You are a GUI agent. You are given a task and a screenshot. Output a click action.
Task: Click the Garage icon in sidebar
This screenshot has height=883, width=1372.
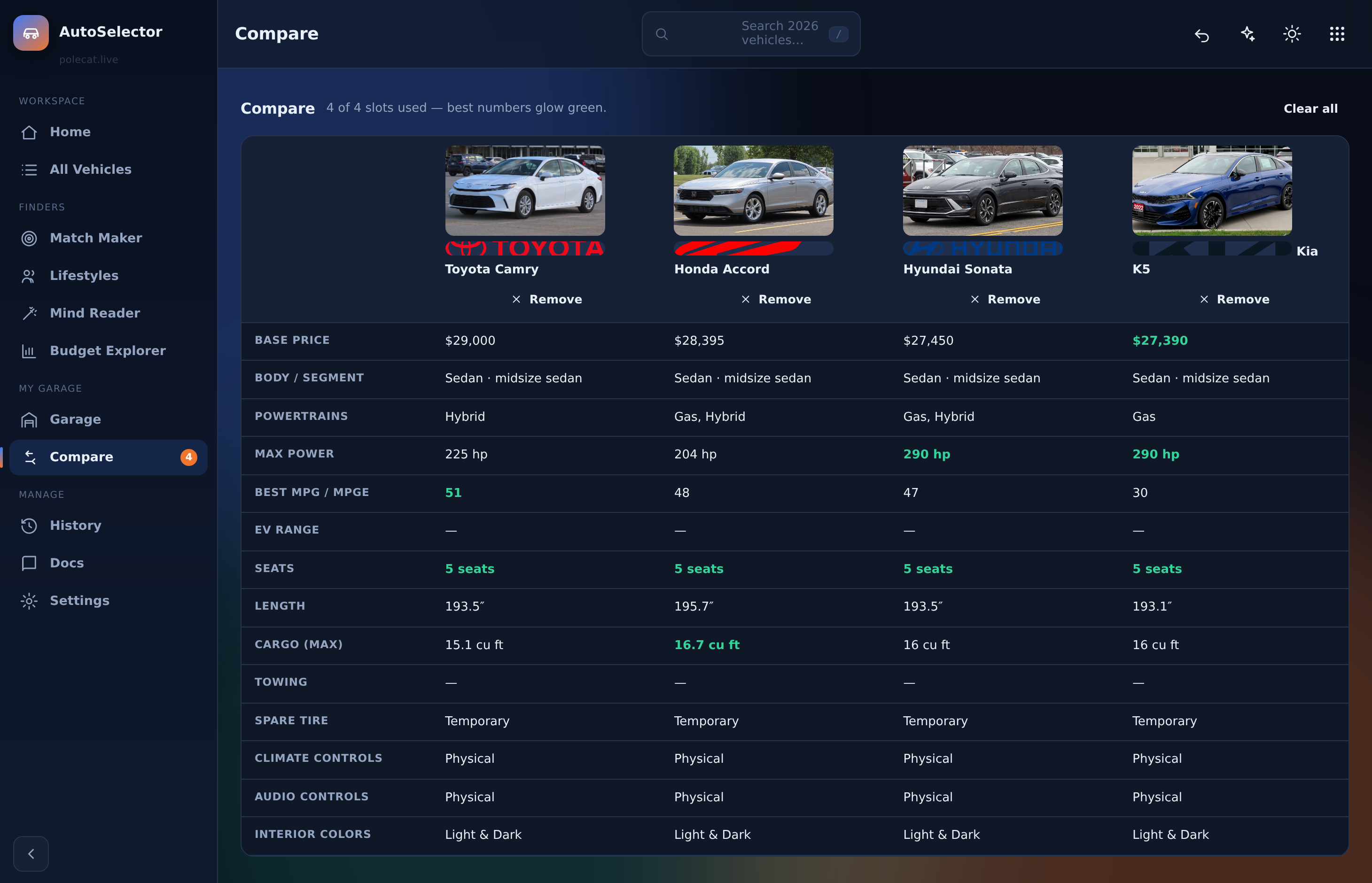(x=29, y=420)
